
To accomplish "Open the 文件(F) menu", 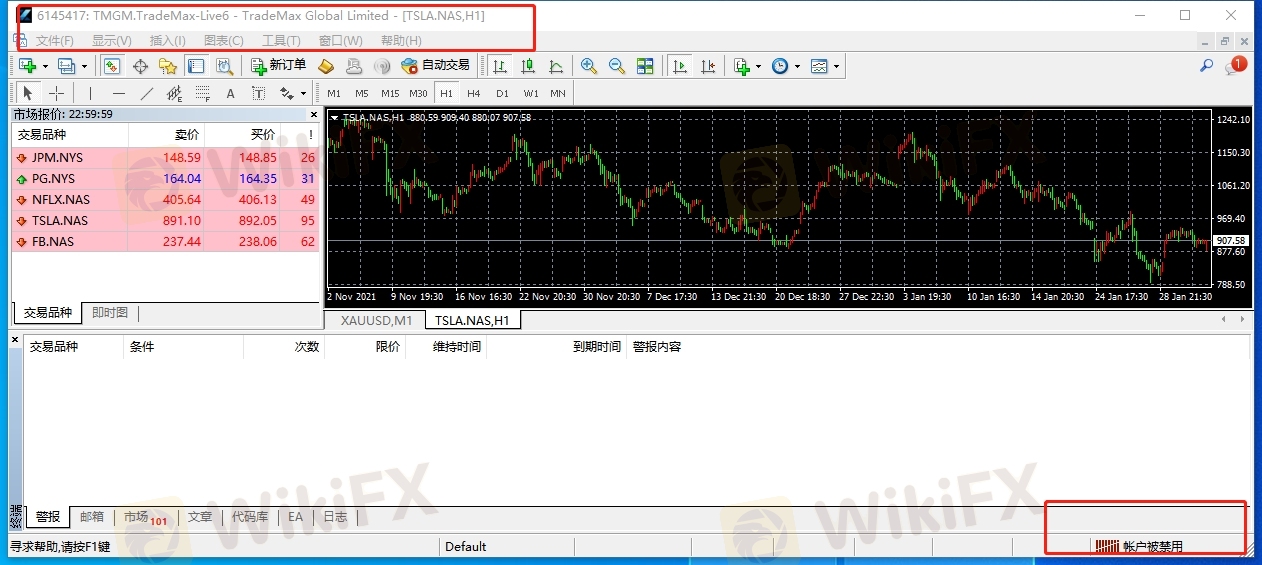I will pos(55,40).
